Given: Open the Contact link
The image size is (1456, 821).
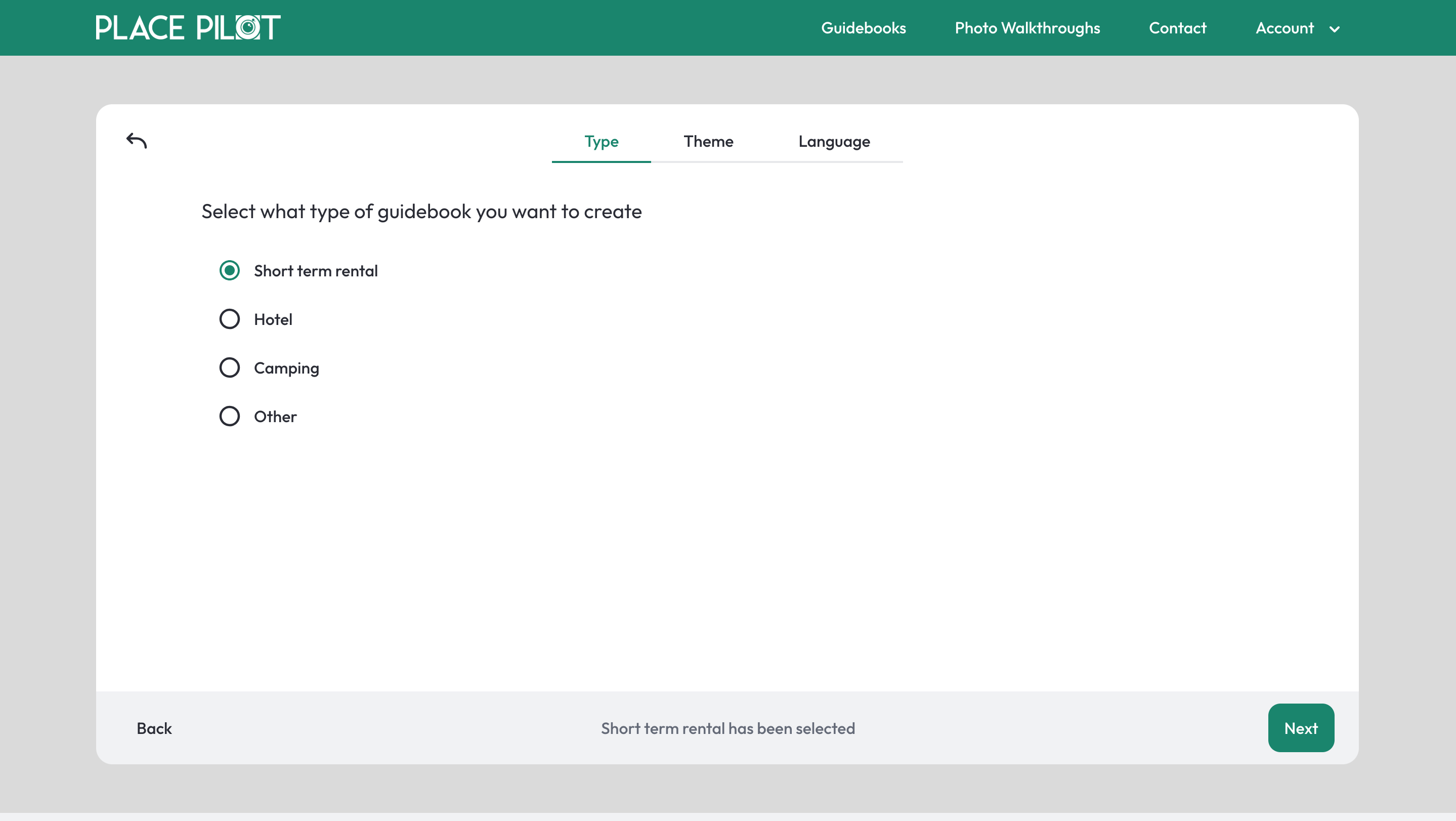Looking at the screenshot, I should (x=1177, y=28).
